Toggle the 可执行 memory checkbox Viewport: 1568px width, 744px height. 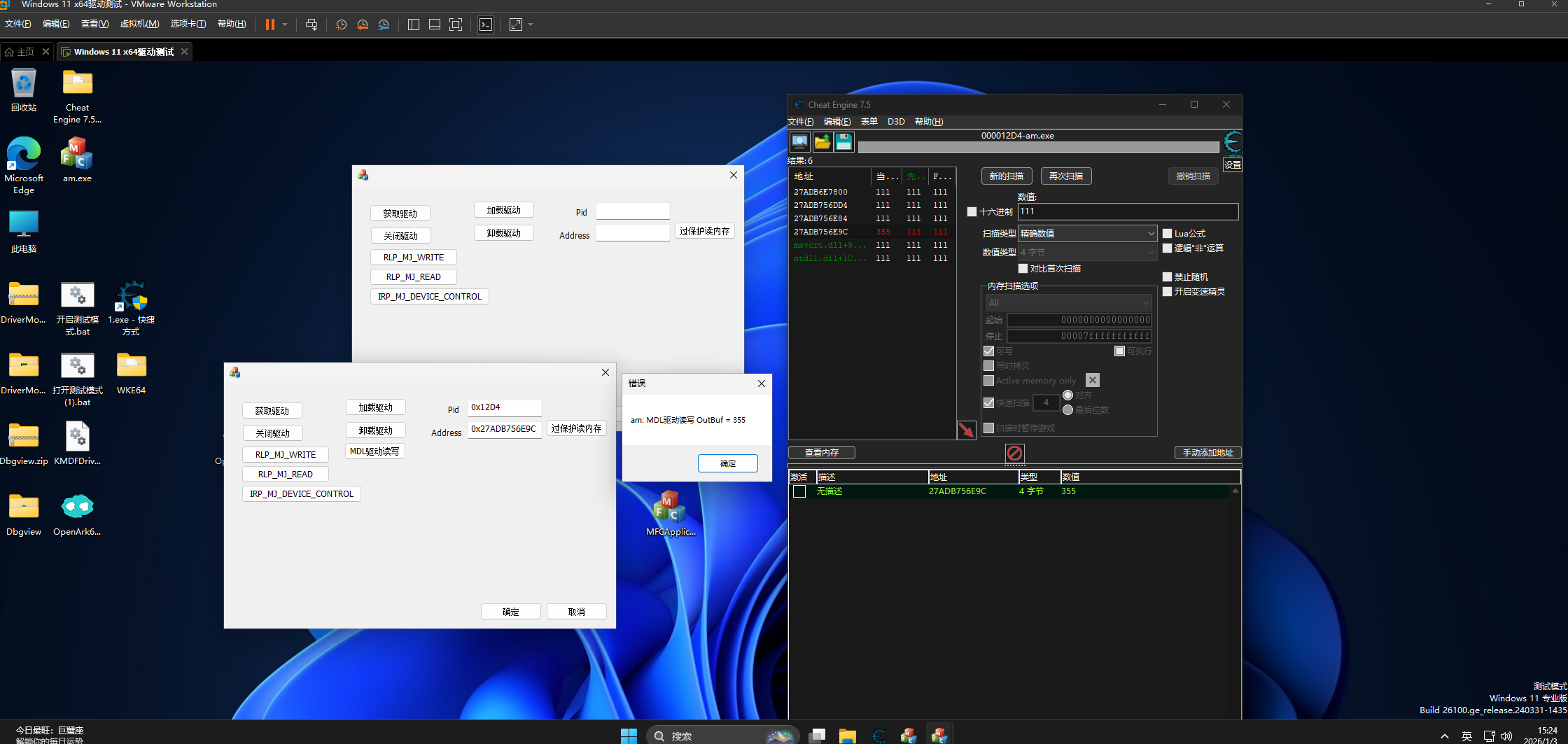tap(1119, 351)
